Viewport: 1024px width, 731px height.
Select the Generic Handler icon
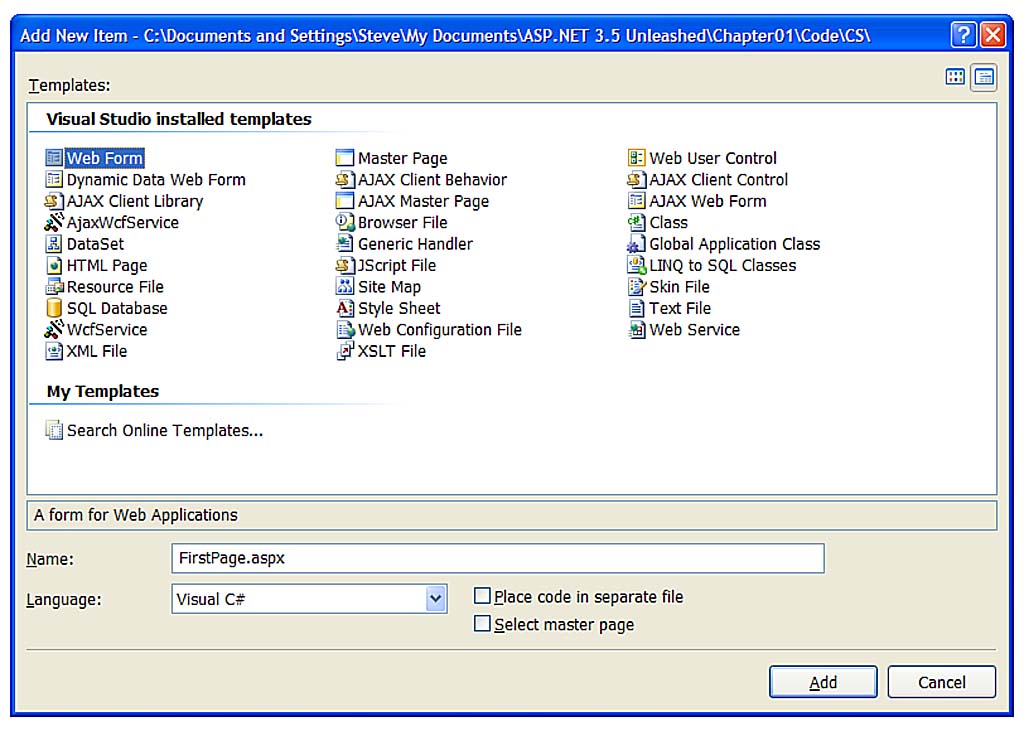pos(345,244)
